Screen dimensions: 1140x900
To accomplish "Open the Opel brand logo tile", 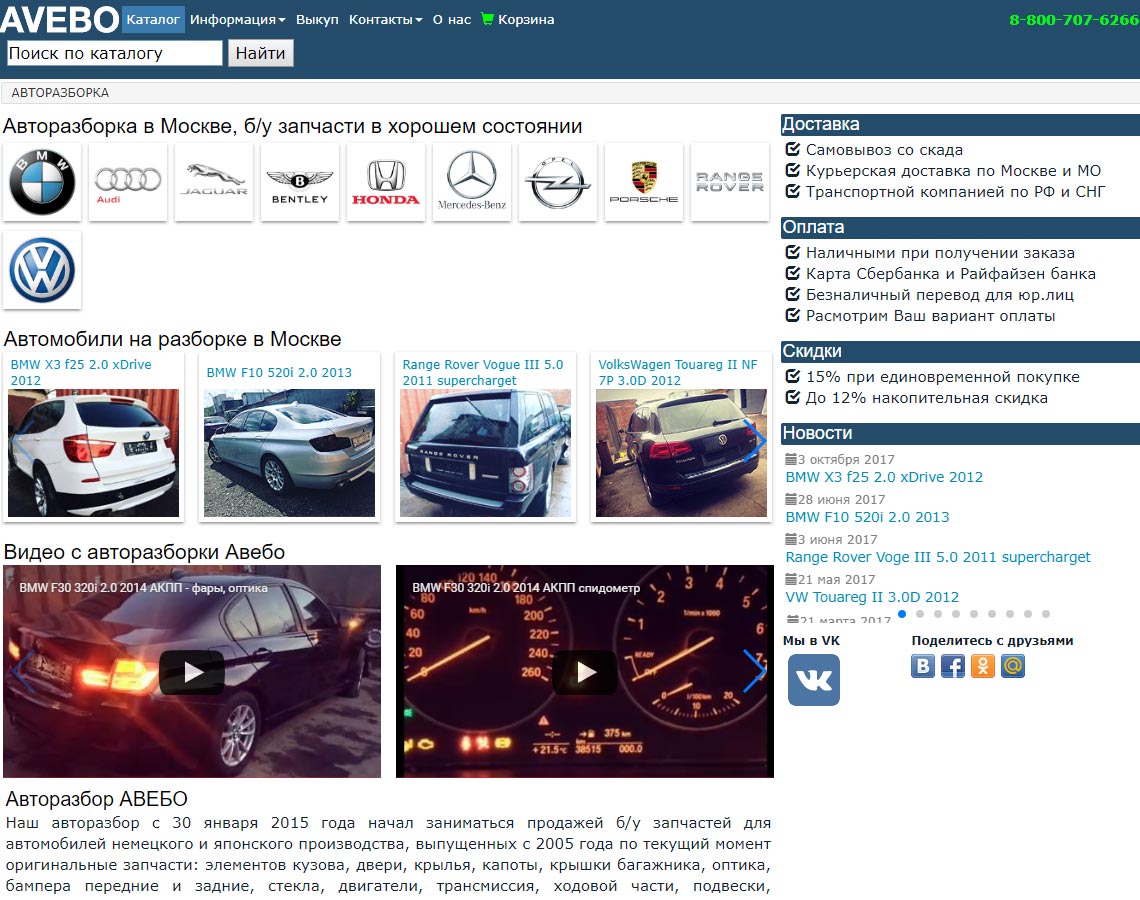I will point(558,182).
